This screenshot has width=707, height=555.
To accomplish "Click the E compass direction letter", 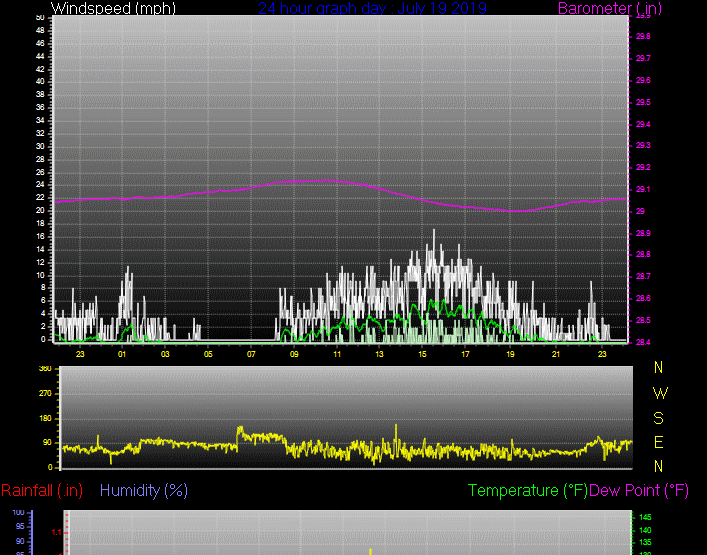I will tap(658, 442).
